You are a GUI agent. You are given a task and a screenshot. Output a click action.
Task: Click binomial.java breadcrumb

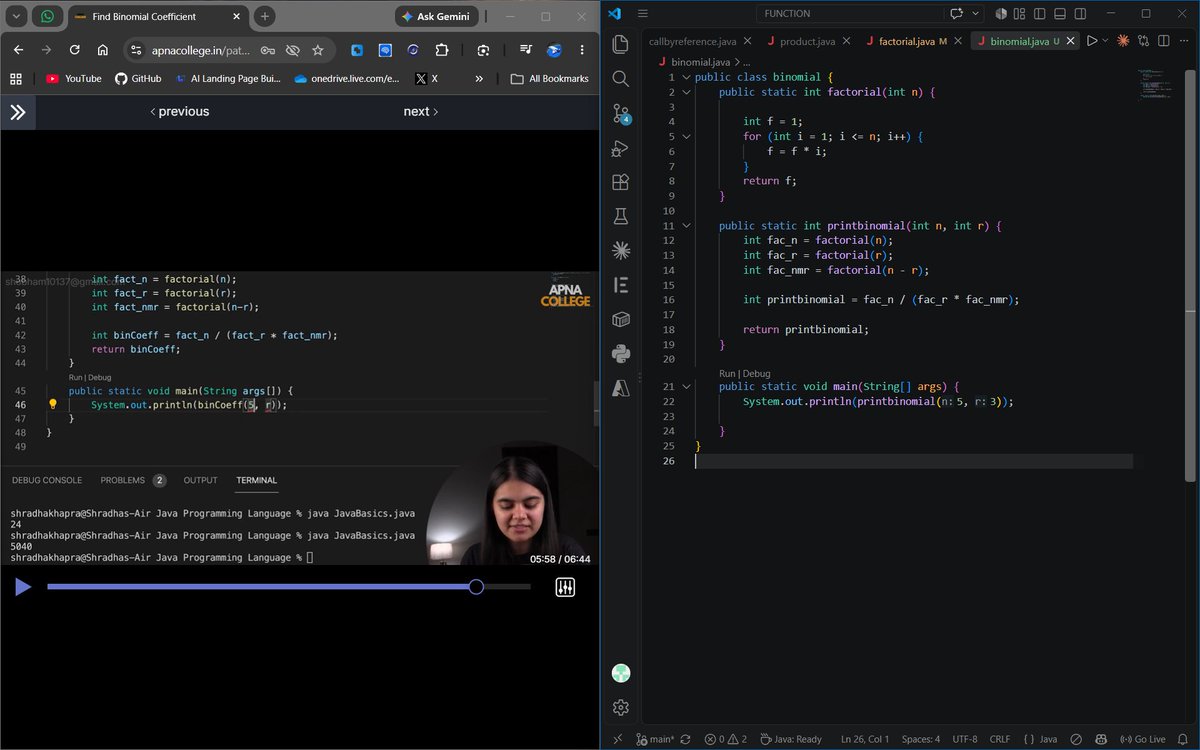pyautogui.click(x=703, y=62)
